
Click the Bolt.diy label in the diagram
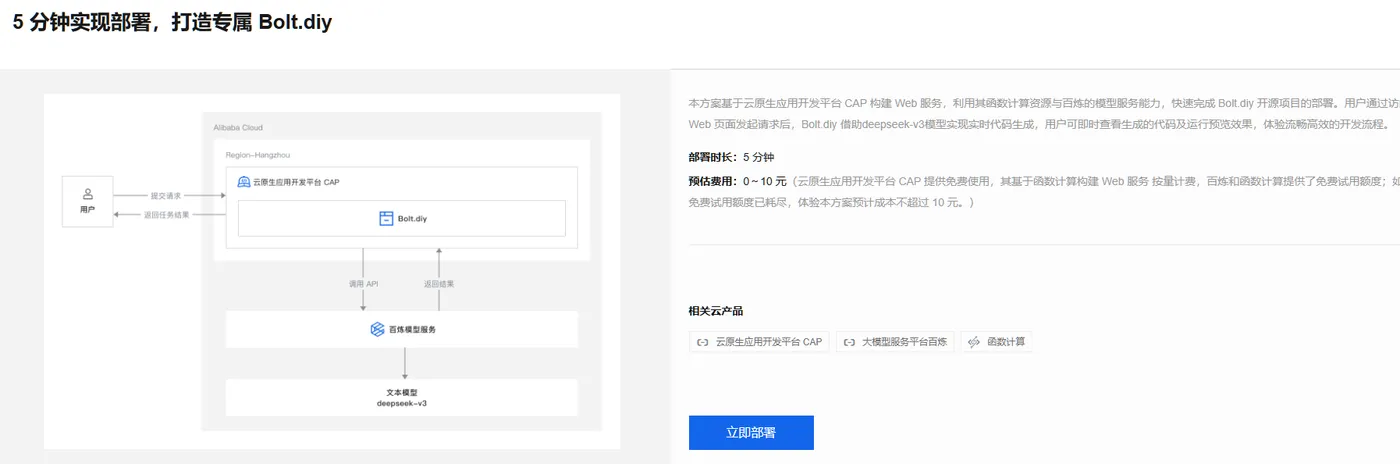[413, 218]
